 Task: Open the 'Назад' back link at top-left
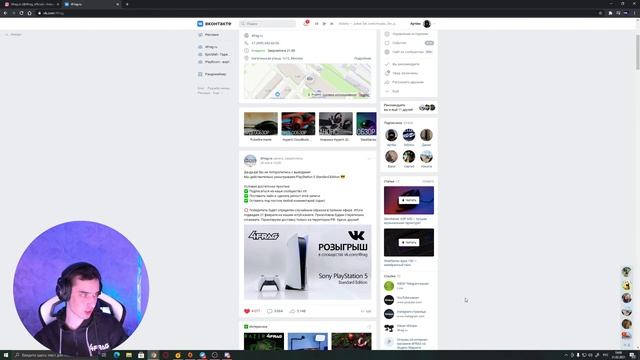pos(13,35)
